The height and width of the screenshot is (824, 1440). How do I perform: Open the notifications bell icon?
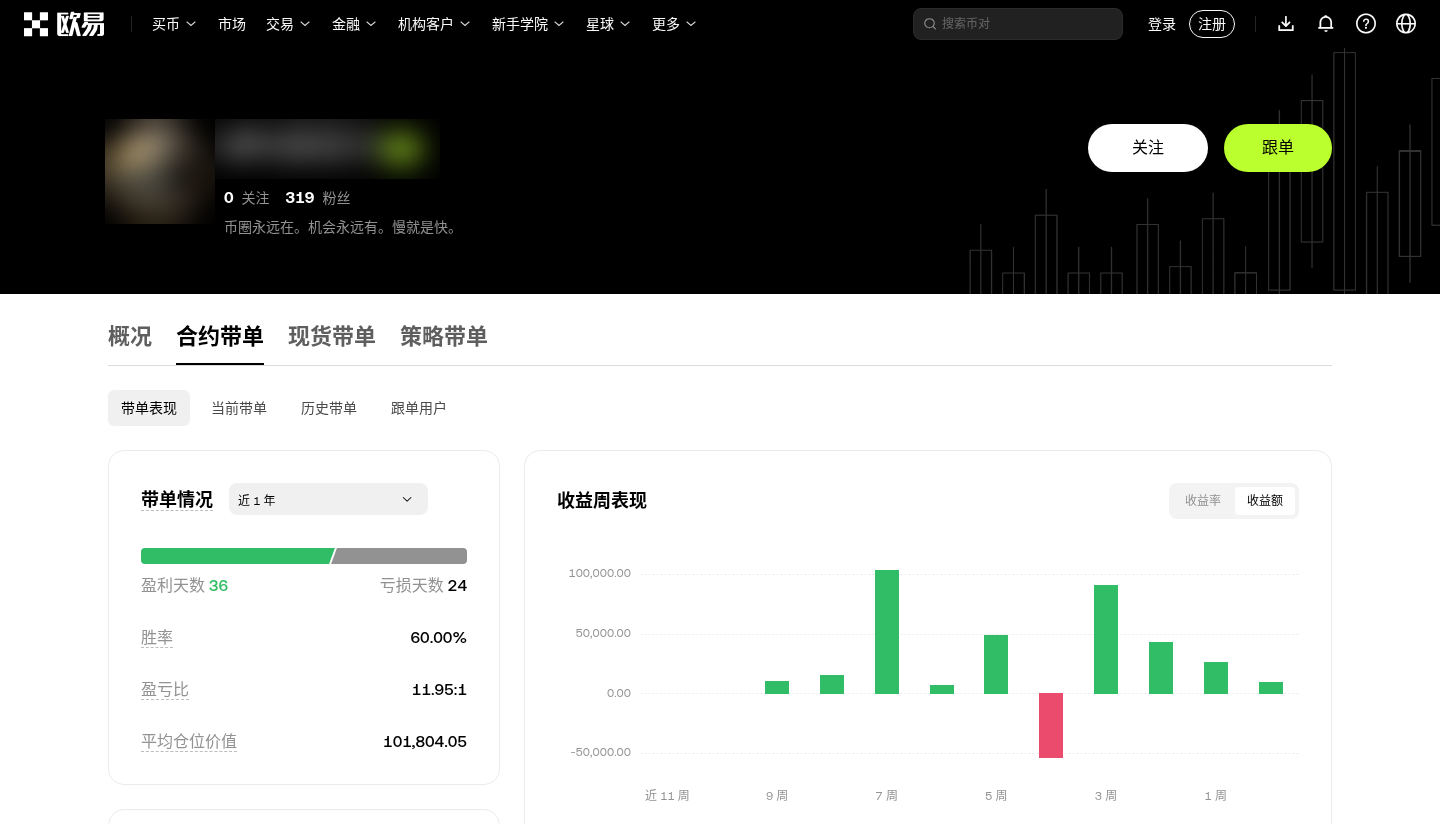click(1326, 24)
